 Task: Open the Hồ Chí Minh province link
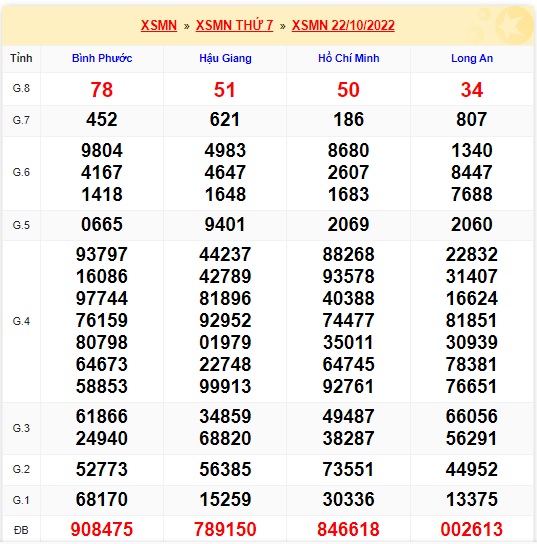tap(349, 58)
